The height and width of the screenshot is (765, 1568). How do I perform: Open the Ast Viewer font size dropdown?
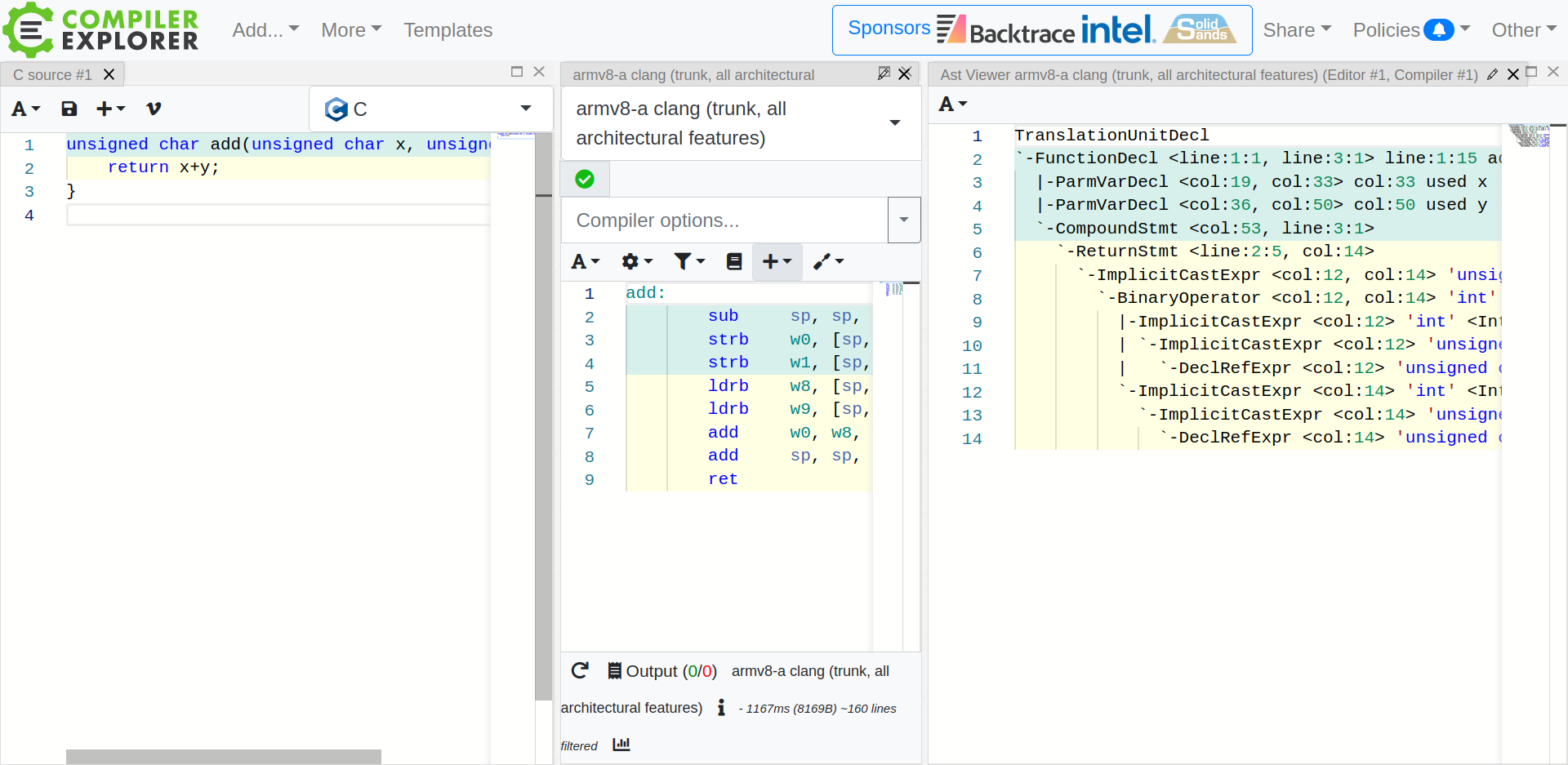(952, 104)
